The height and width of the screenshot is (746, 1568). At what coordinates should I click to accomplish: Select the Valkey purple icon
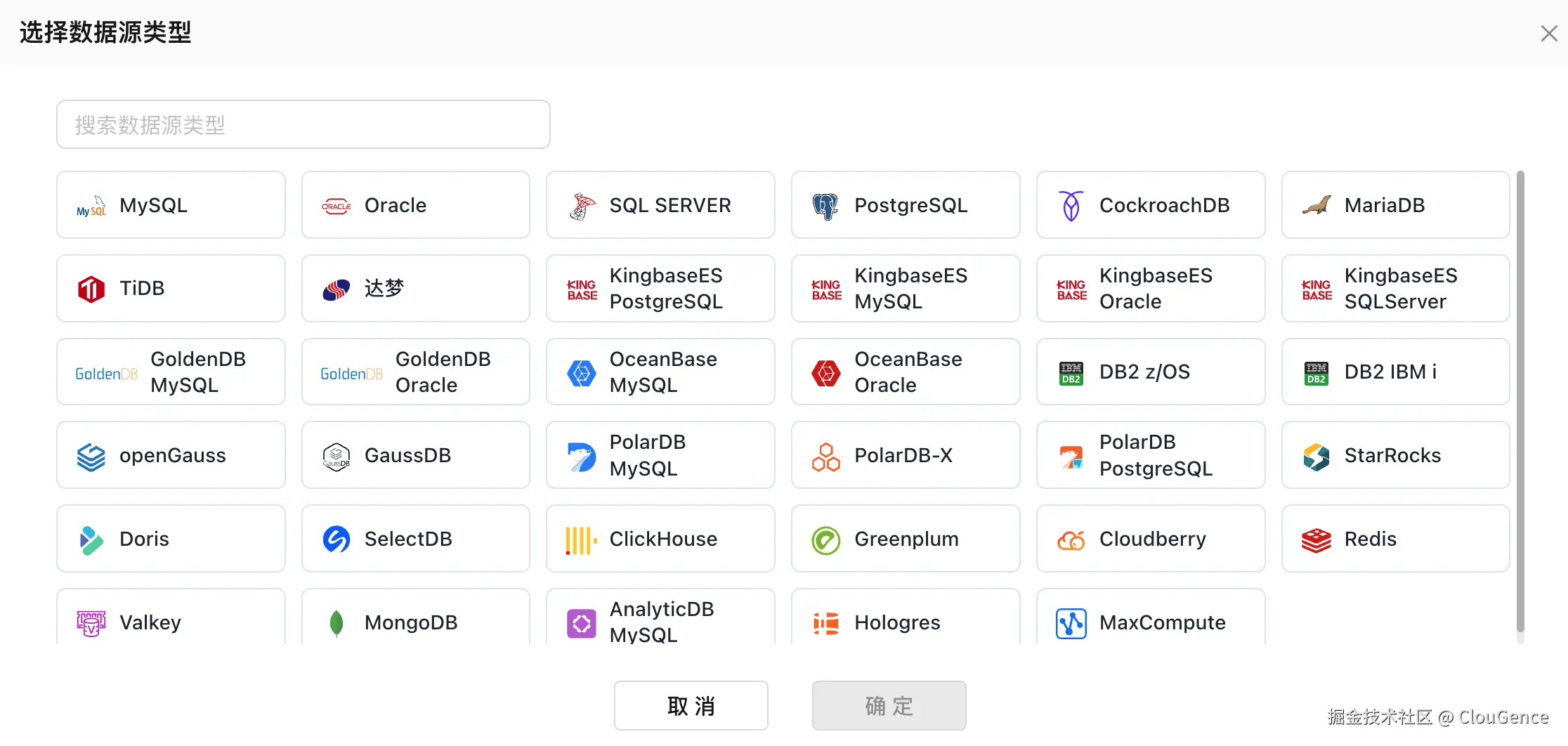coord(91,623)
